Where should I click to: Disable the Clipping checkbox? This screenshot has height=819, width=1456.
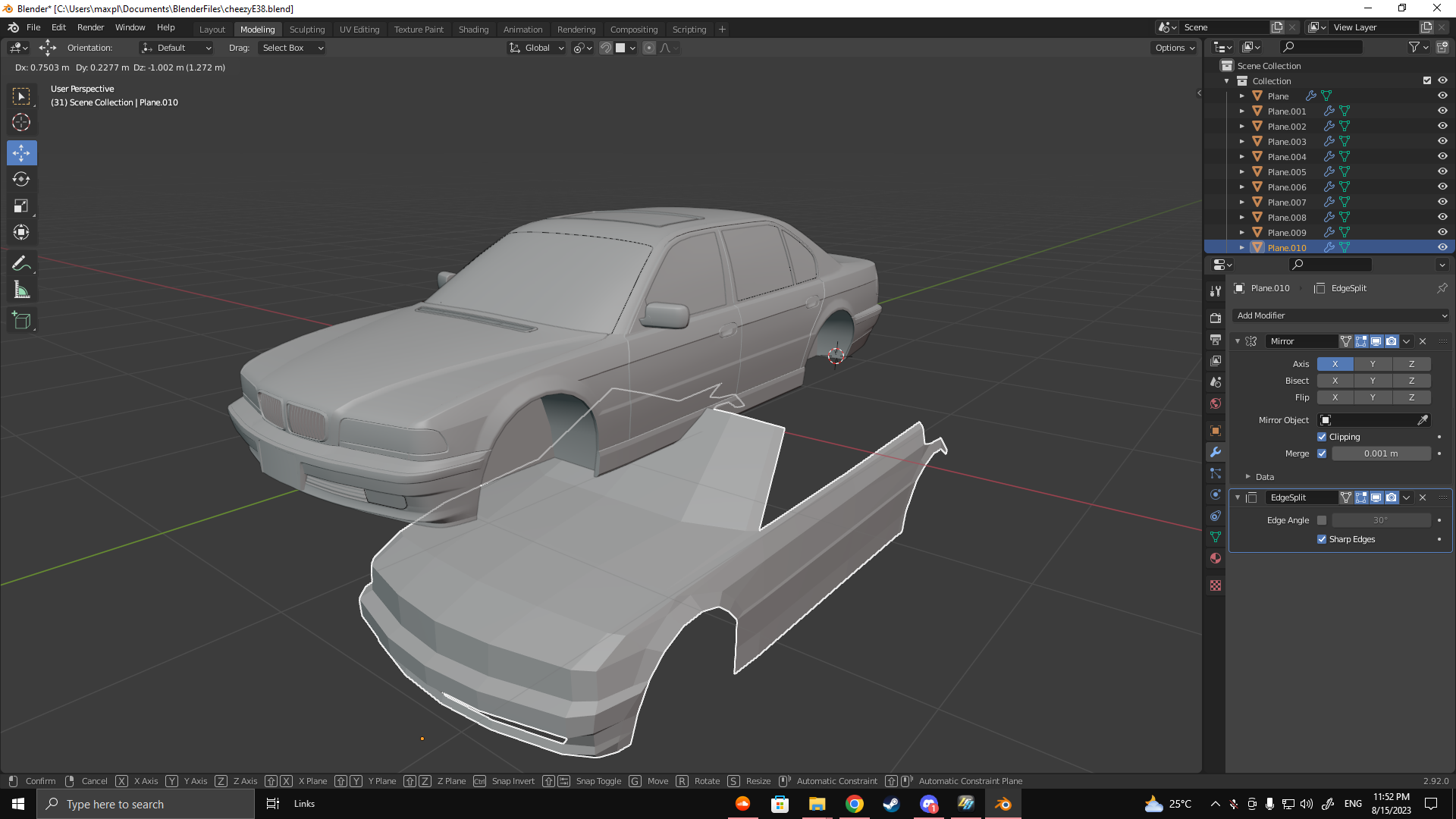point(1322,437)
